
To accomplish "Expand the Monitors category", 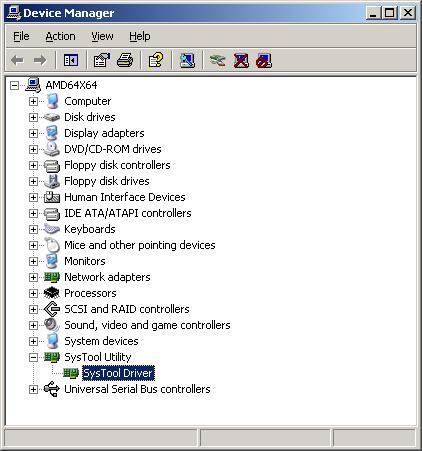I will click(x=33, y=261).
